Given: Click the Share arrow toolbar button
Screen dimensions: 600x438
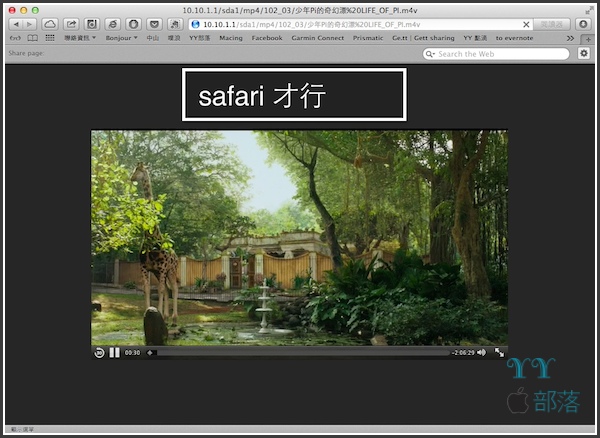Looking at the screenshot, I should pyautogui.click(x=71, y=24).
